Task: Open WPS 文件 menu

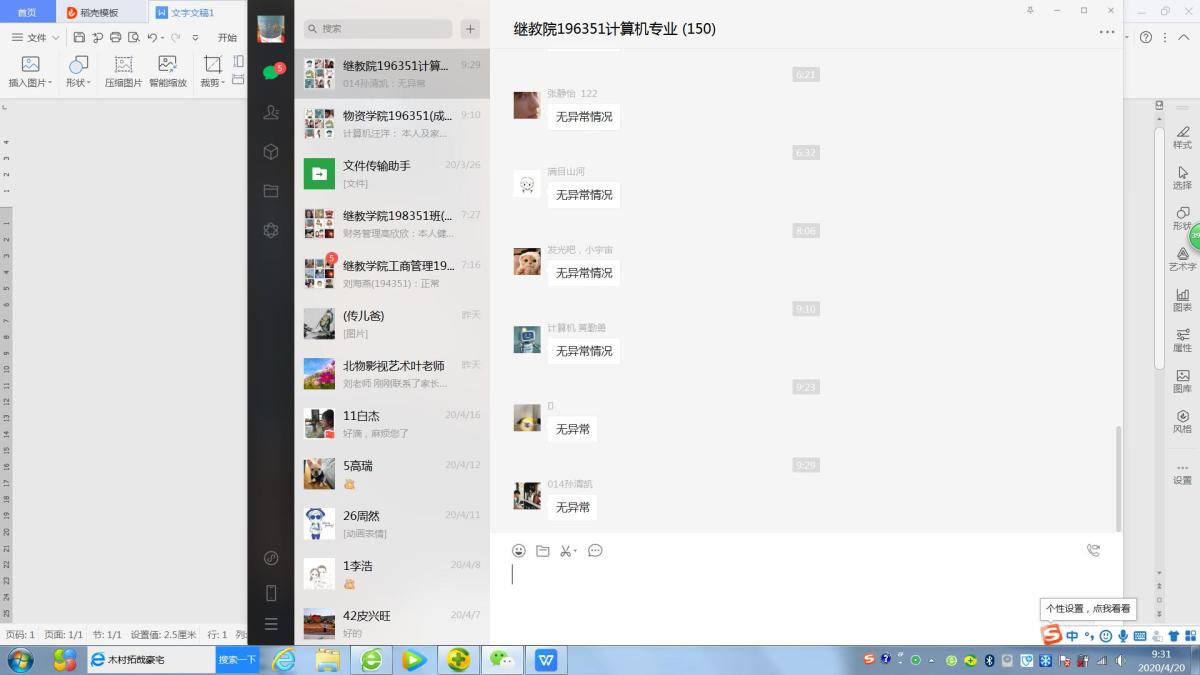Action: coord(35,37)
